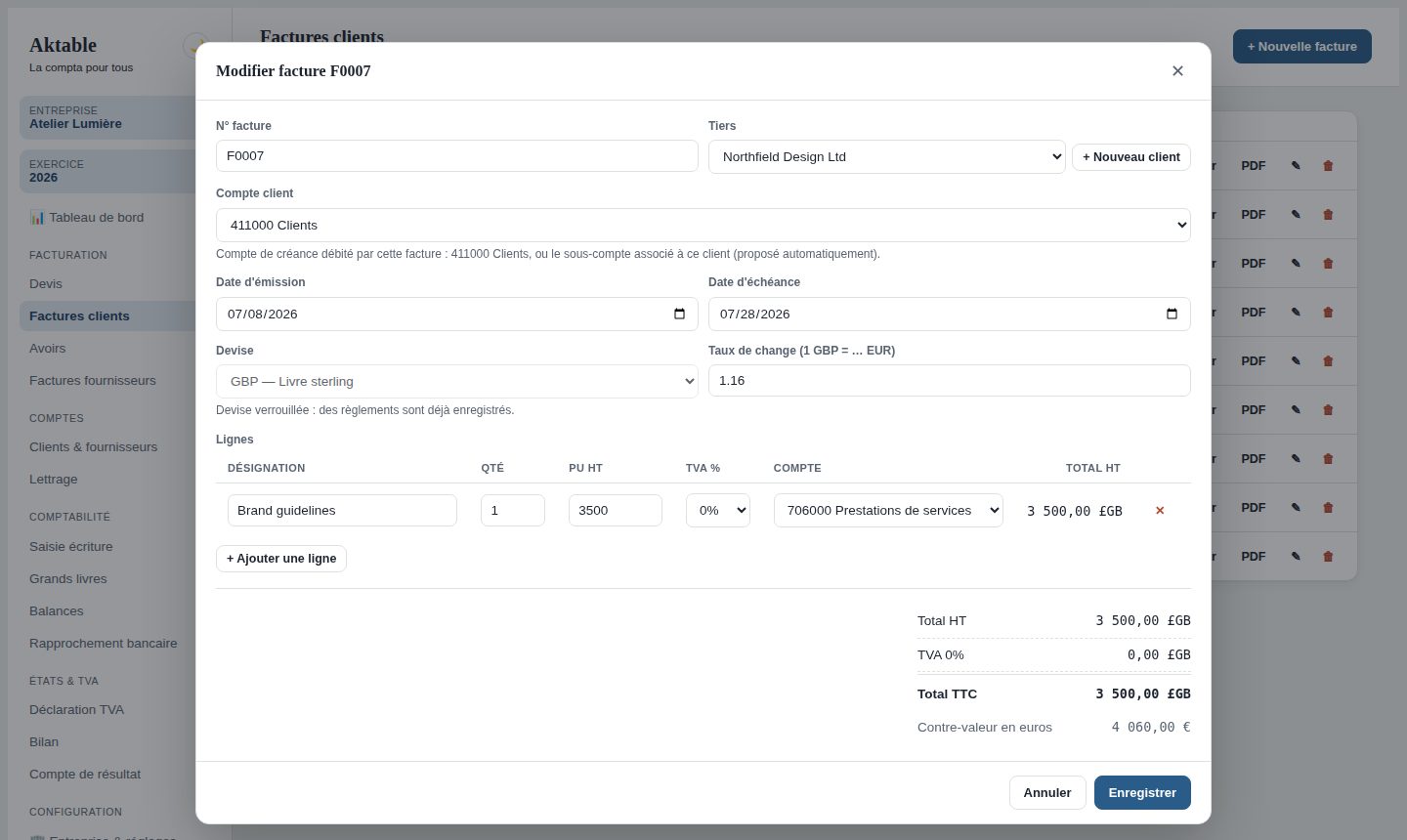This screenshot has width=1407, height=840.
Task: Click the Total TTC value 3 500,00 £GB
Action: pos(1143,693)
